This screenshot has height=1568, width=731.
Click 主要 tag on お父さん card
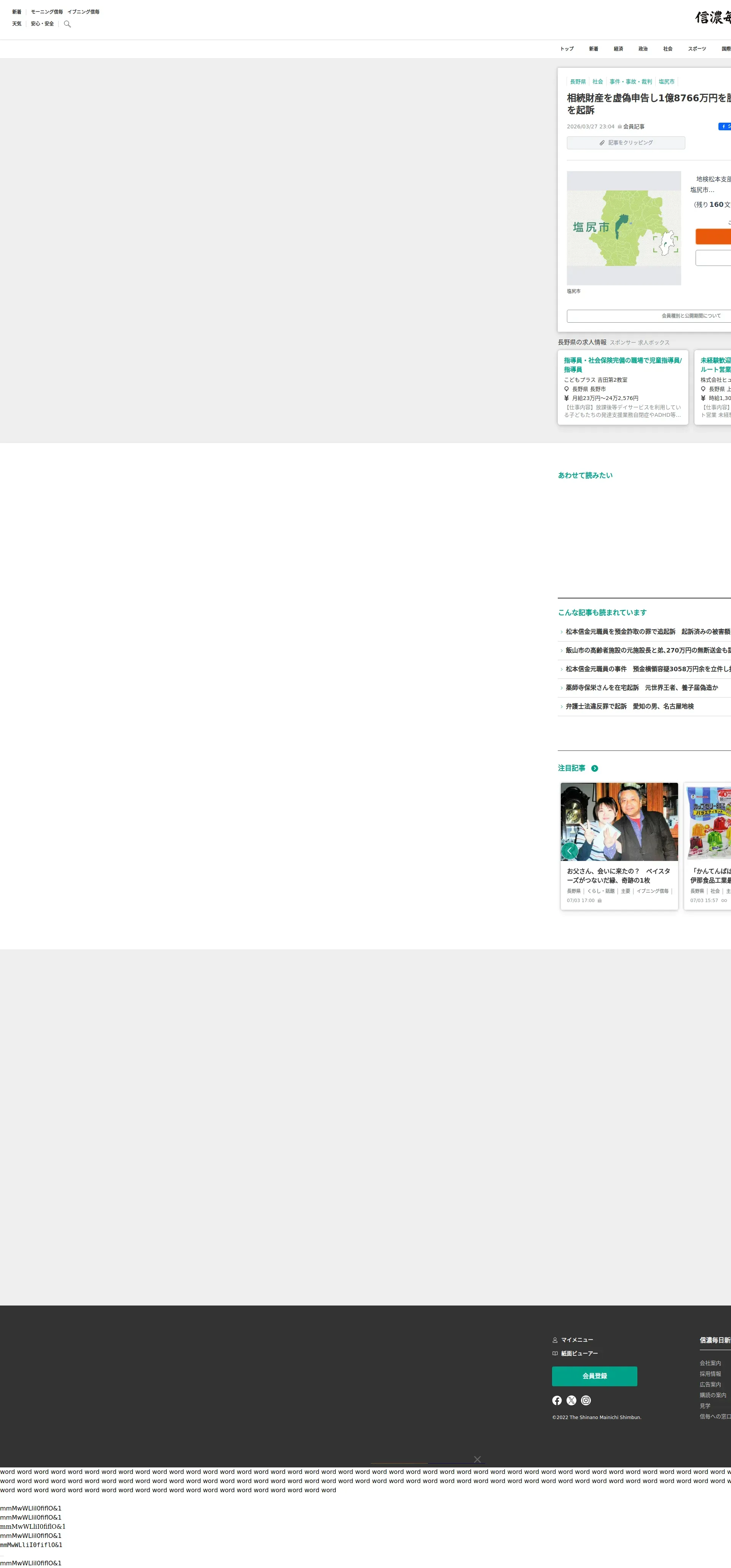(x=626, y=891)
